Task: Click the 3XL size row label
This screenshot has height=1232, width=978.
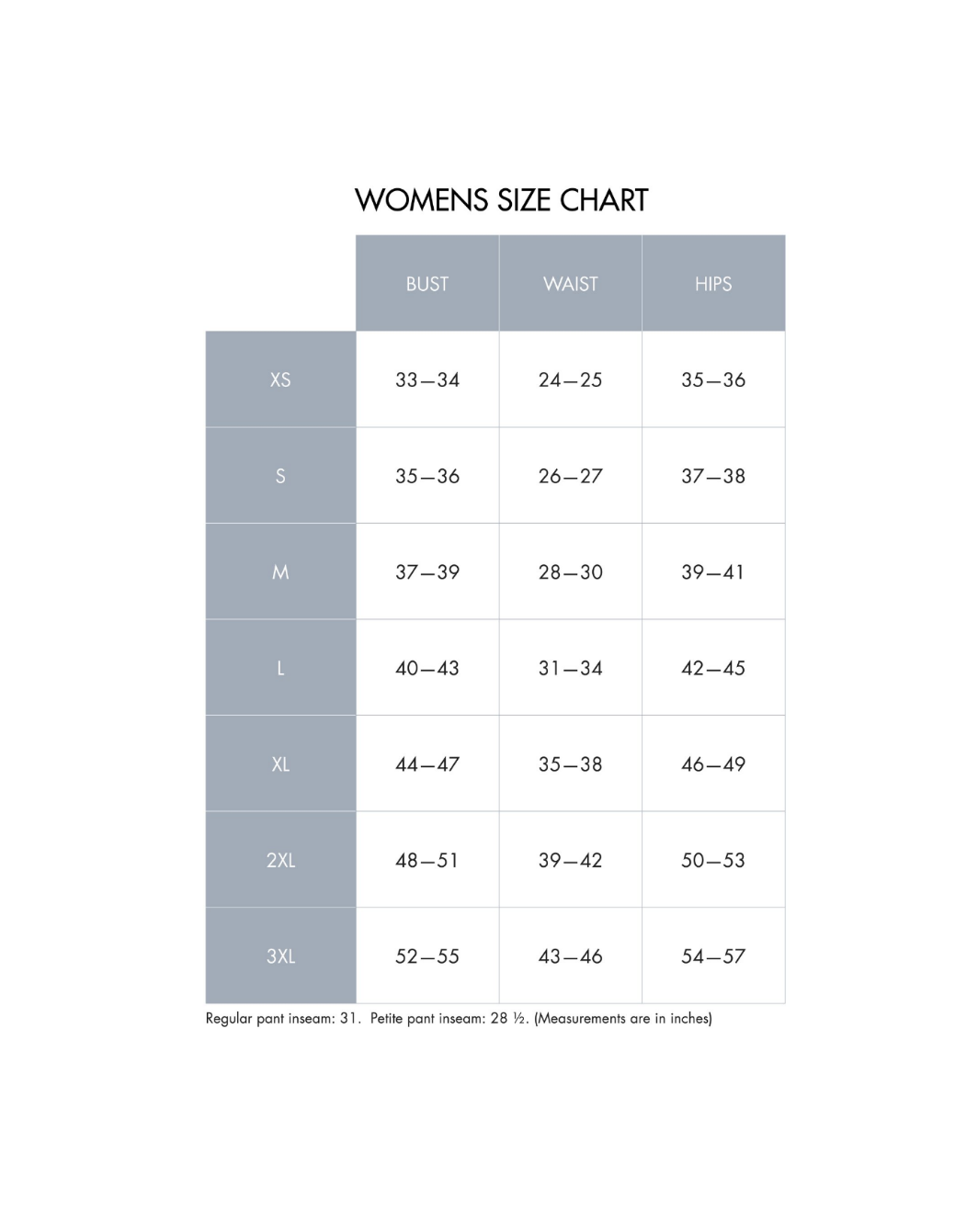Action: click(280, 955)
